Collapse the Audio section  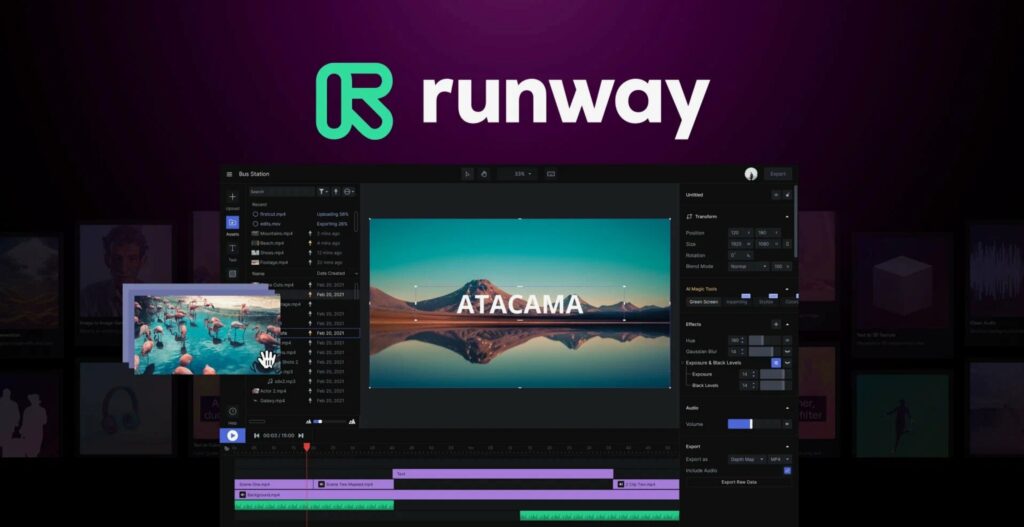coord(787,408)
